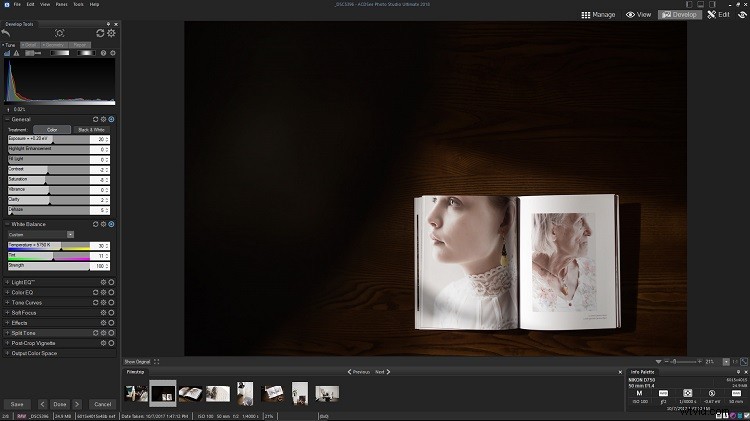Toggle the exposure clipping warning triangle
This screenshot has width=750, height=421.
click(17, 53)
